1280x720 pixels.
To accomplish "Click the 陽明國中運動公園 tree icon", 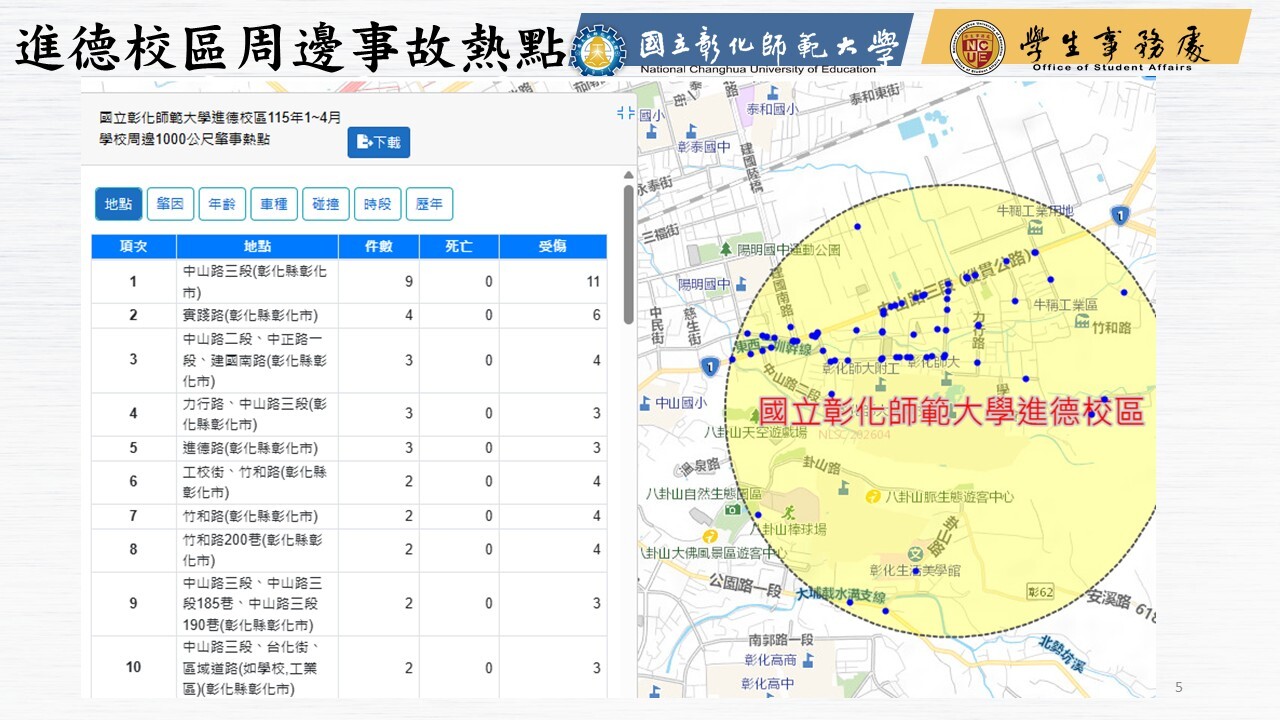I will click(726, 248).
